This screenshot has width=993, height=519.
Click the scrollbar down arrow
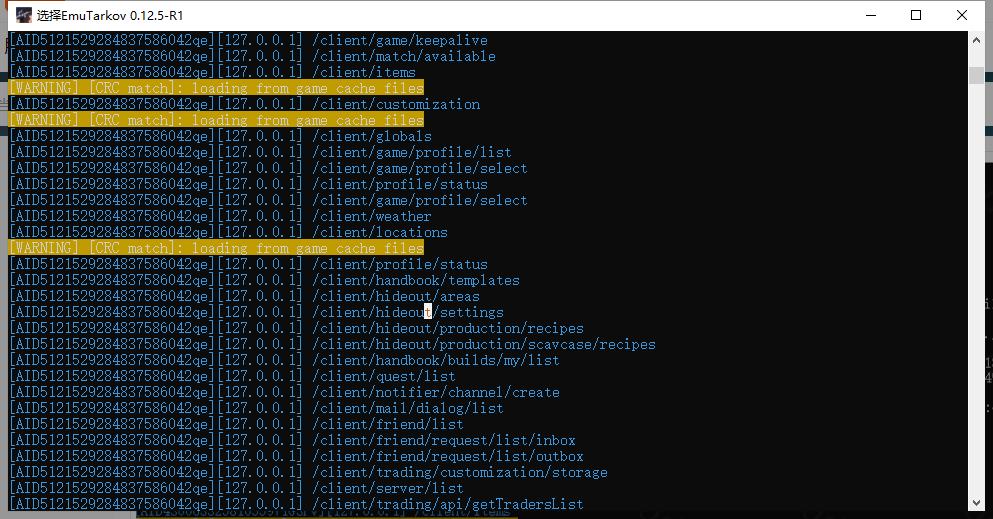coord(976,503)
